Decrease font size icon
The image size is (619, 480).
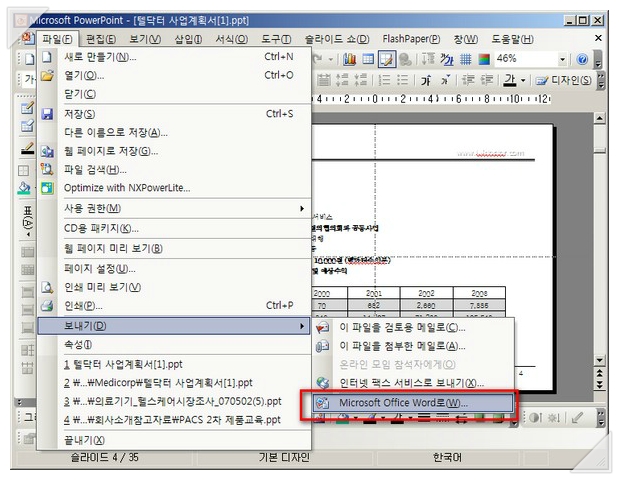[445, 80]
